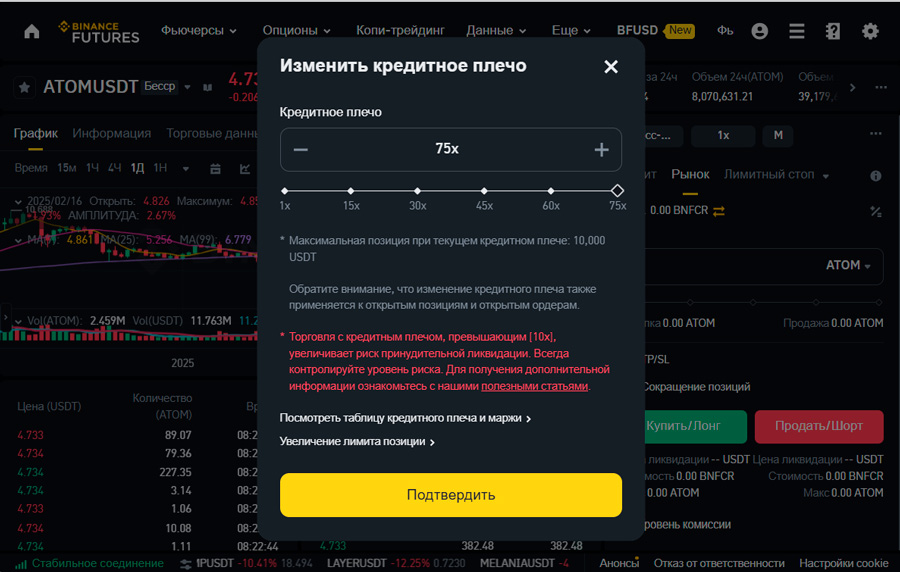Open the Копи-трейдинг menu item
Screen dimensions: 900x572
(x=400, y=30)
